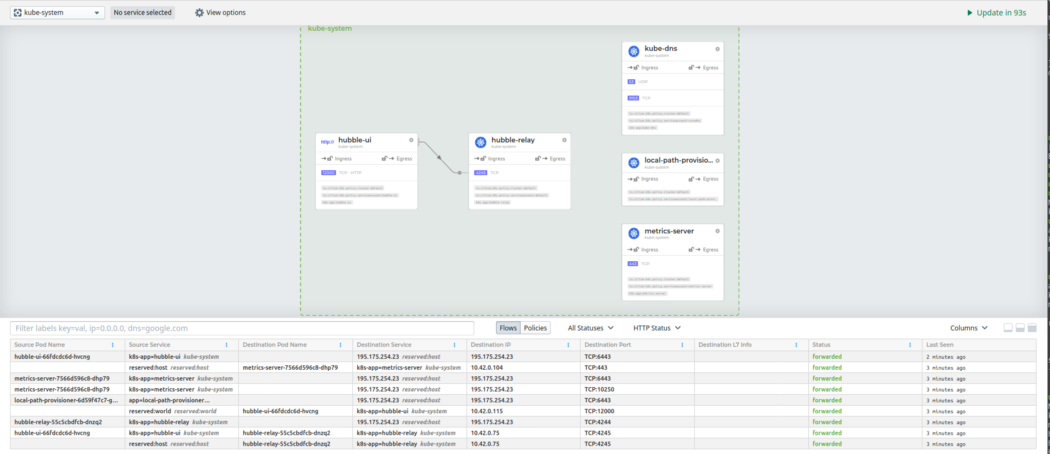Select the hubble-relay service card title
1050x454 pixels.
513,140
